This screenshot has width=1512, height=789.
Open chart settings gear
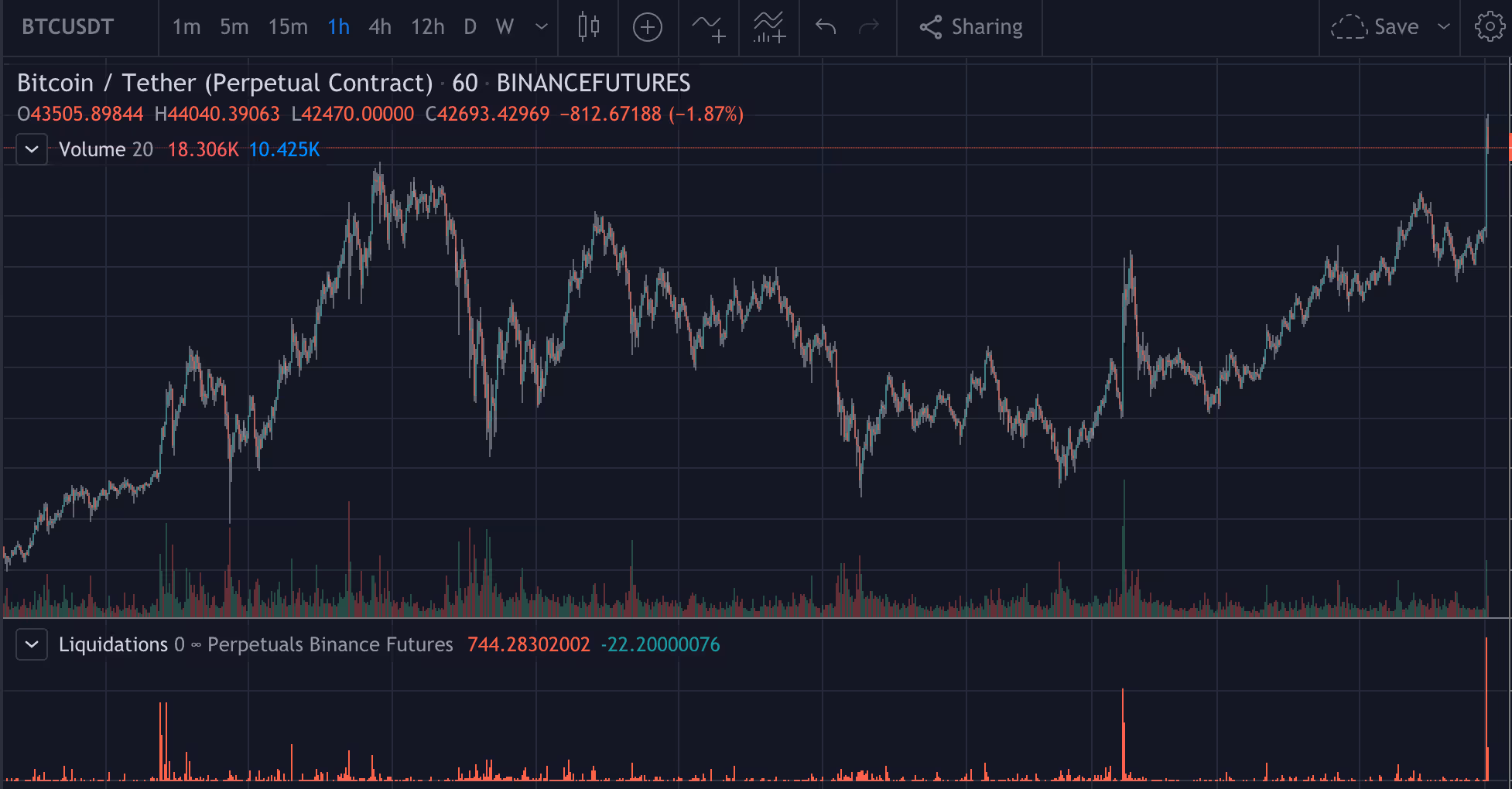click(x=1490, y=27)
